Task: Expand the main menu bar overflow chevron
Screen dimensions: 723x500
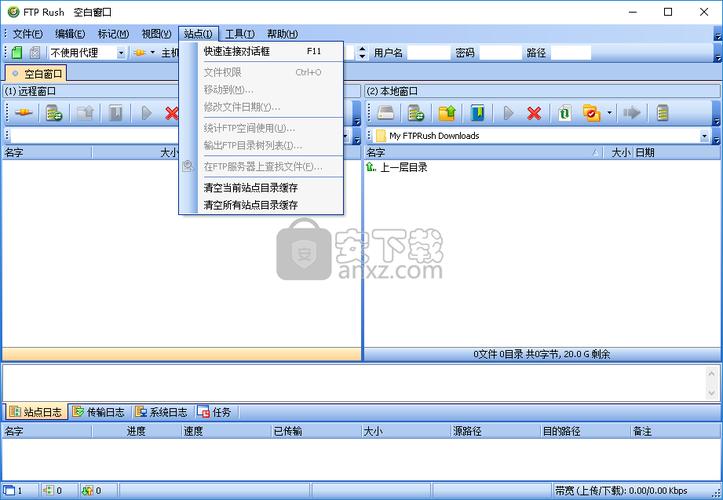Action: pos(717,36)
